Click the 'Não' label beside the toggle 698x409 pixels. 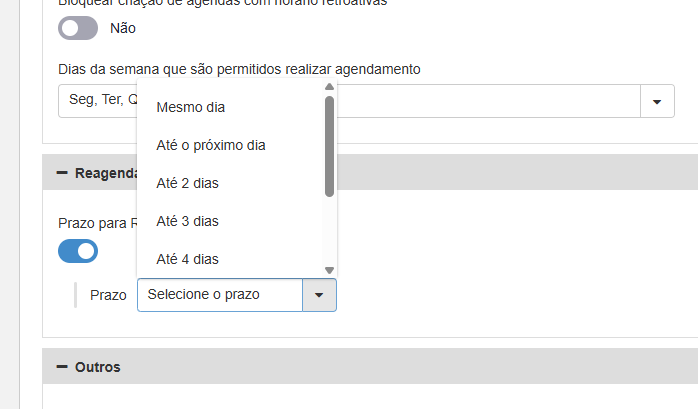coord(123,28)
